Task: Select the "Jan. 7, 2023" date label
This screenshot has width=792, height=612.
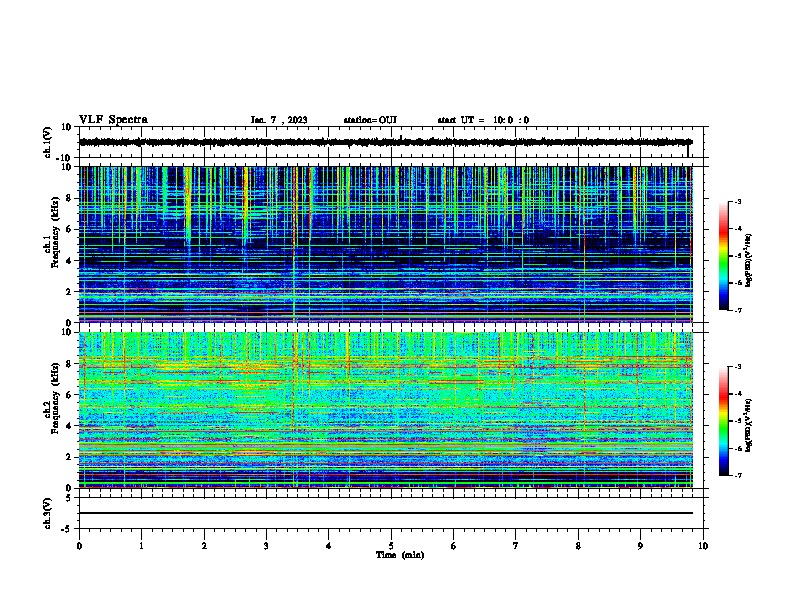Action: point(279,120)
